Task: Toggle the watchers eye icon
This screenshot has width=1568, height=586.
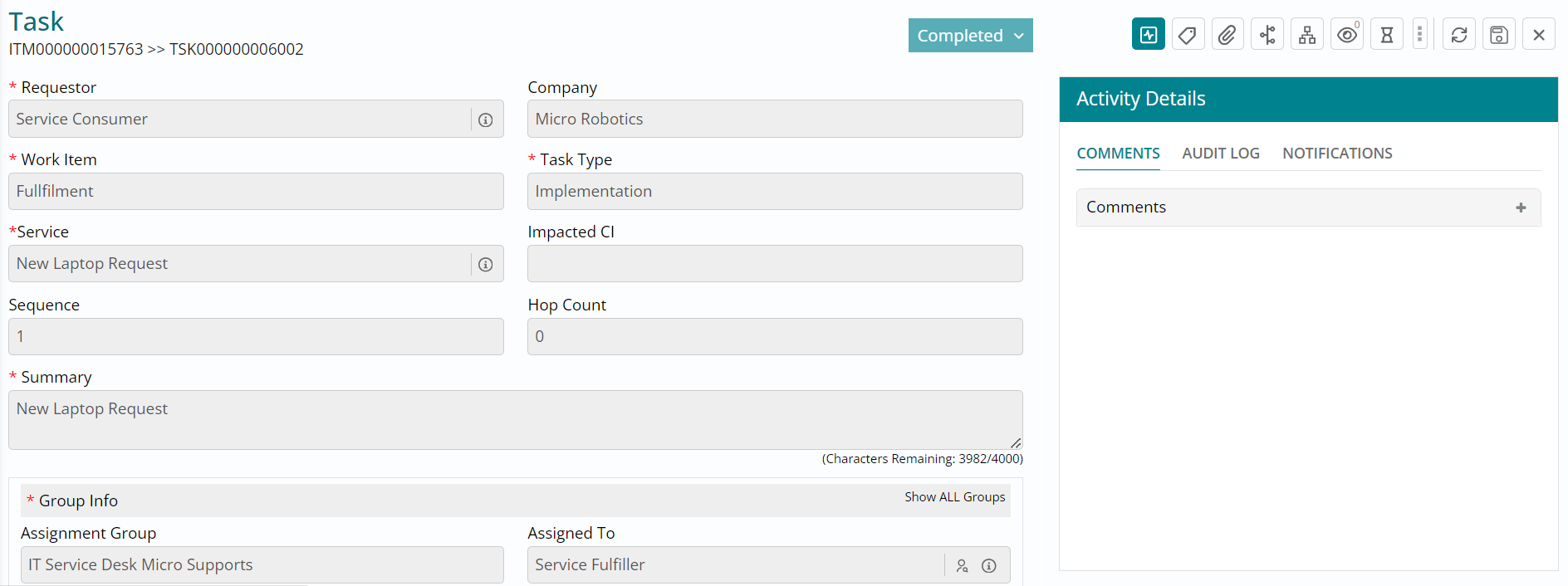Action: point(1347,35)
